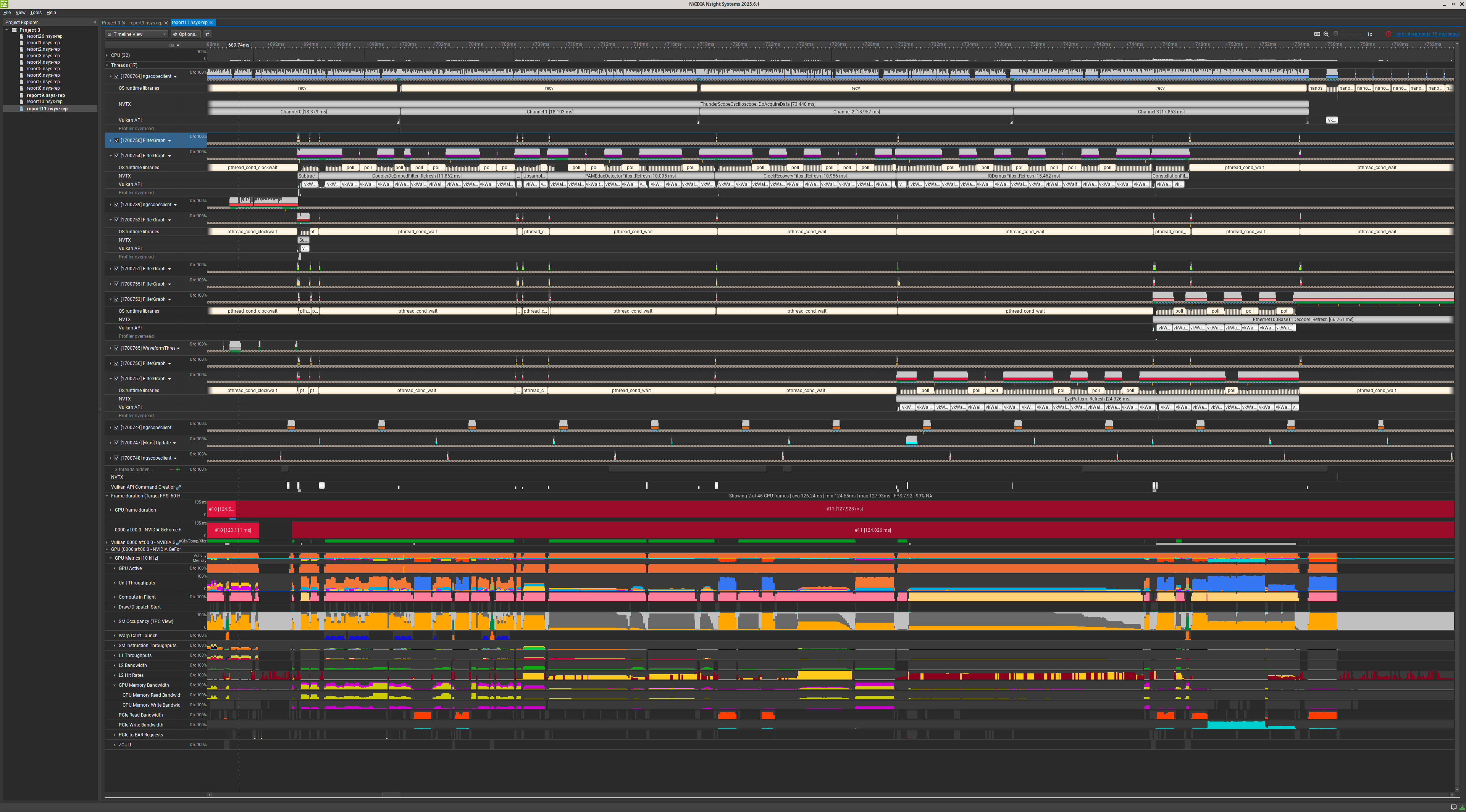Image resolution: width=1466 pixels, height=812 pixels.
Task: Collapse the GPU Metrics [10 kHz] section
Action: (111, 558)
